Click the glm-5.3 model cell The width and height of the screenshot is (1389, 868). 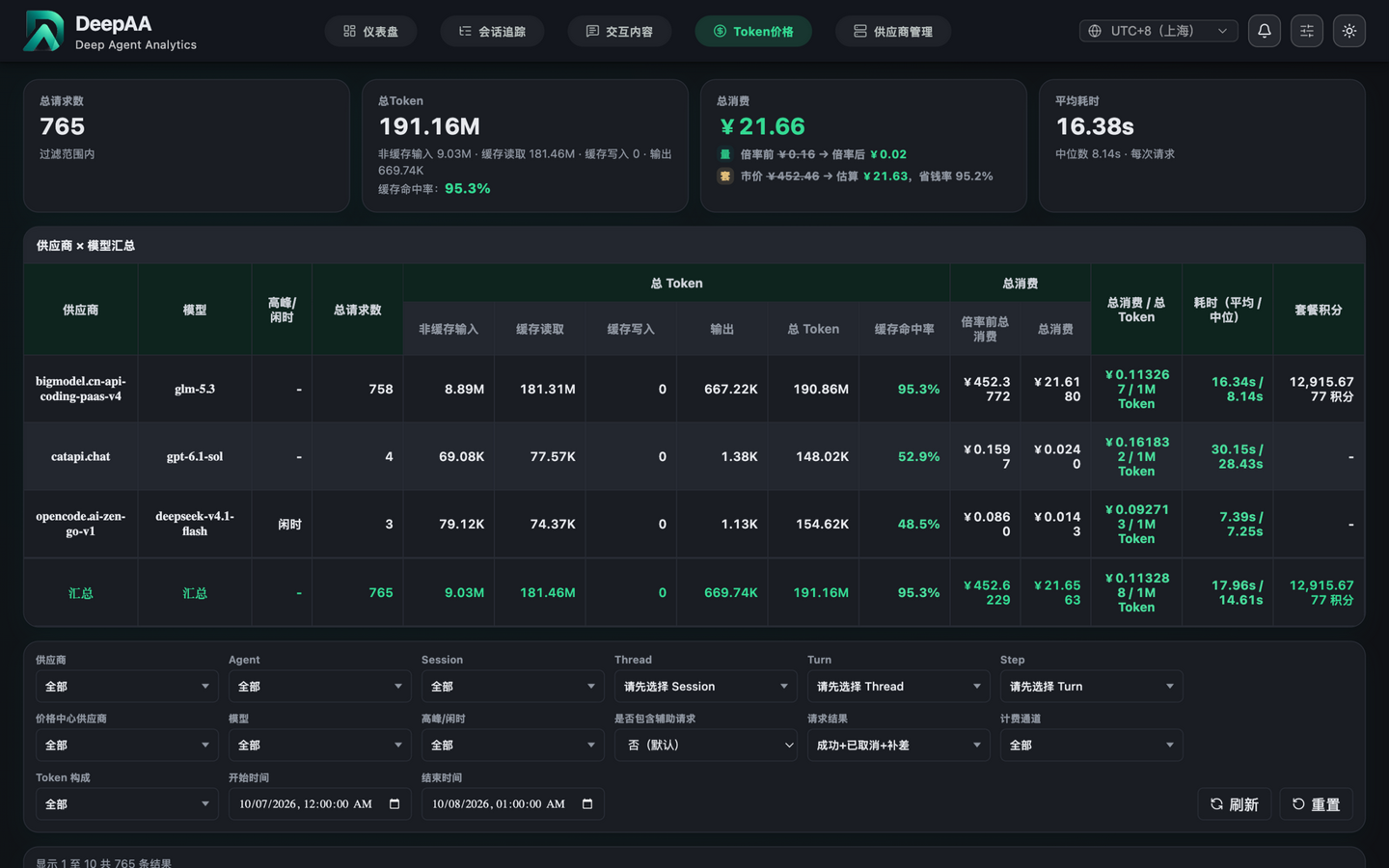click(x=195, y=389)
